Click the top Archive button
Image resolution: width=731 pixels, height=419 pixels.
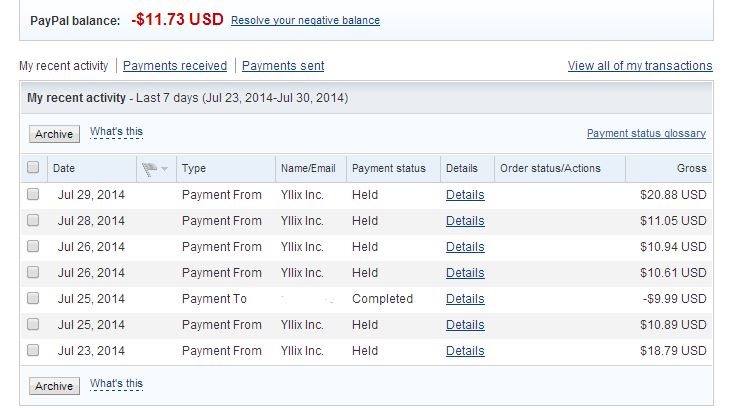[x=54, y=134]
